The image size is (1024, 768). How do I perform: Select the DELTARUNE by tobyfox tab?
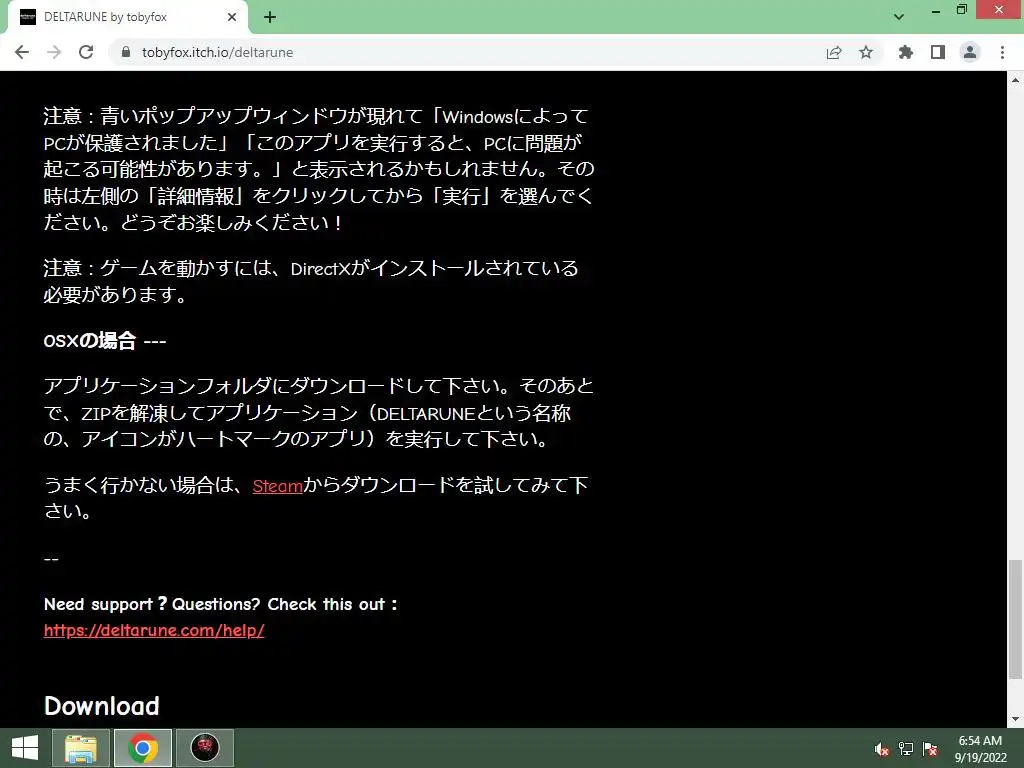[x=128, y=18]
